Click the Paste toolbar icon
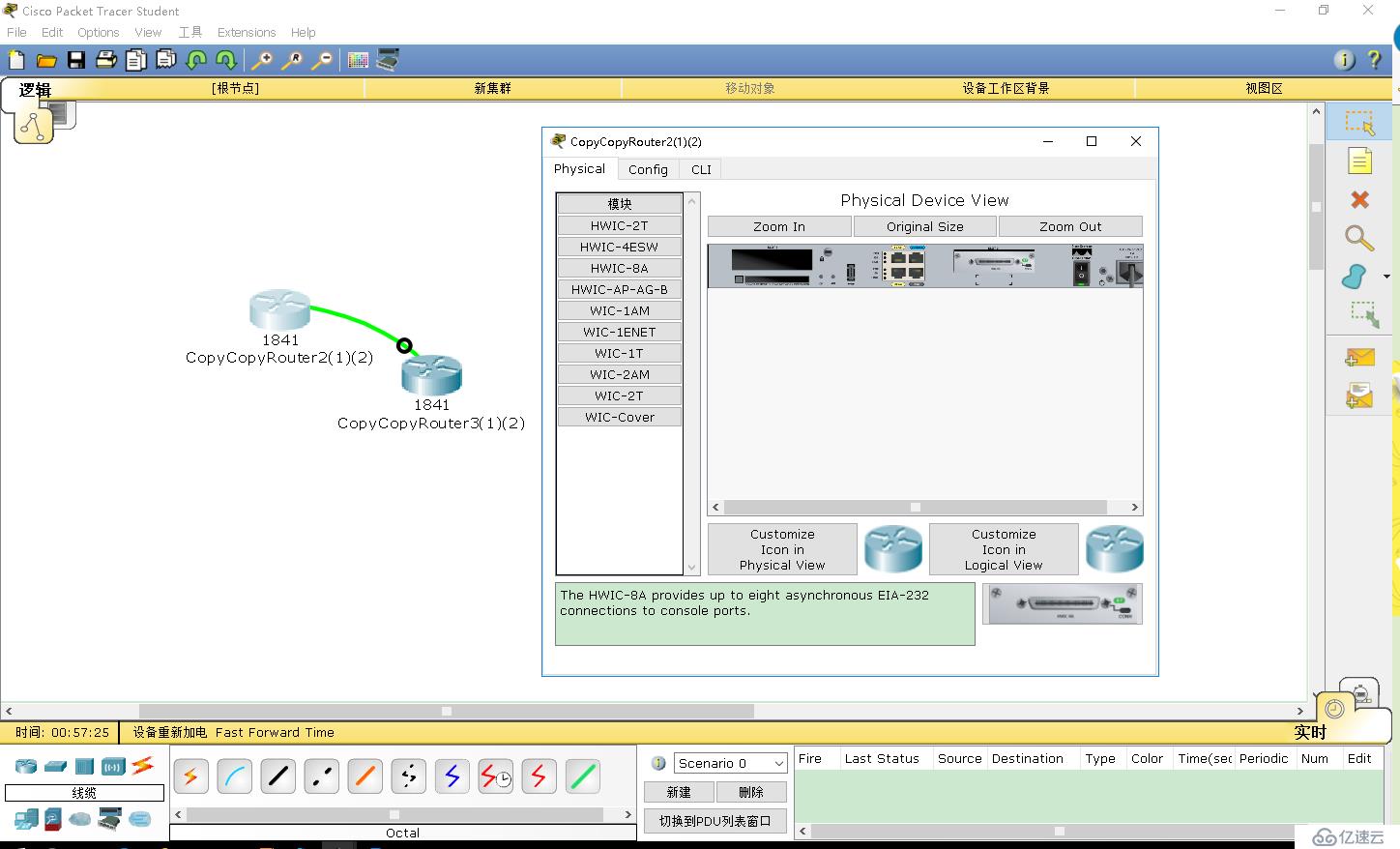 tap(166, 60)
